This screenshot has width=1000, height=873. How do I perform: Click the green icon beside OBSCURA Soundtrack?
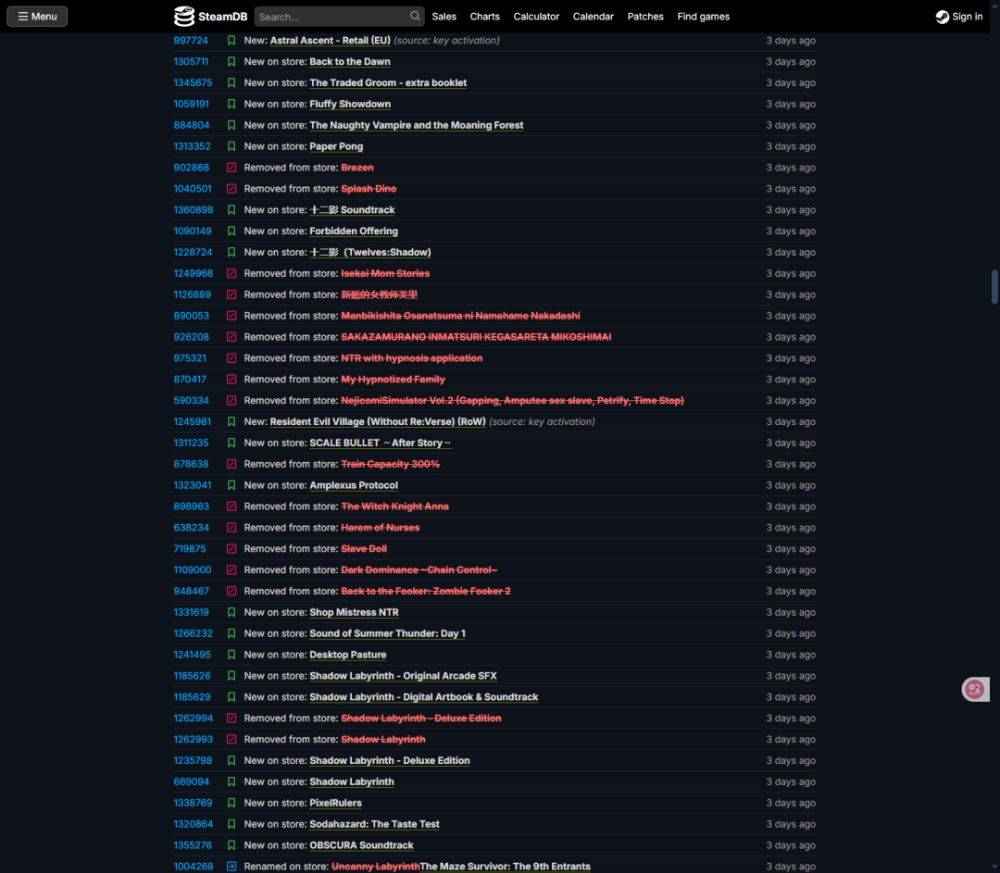(232, 845)
